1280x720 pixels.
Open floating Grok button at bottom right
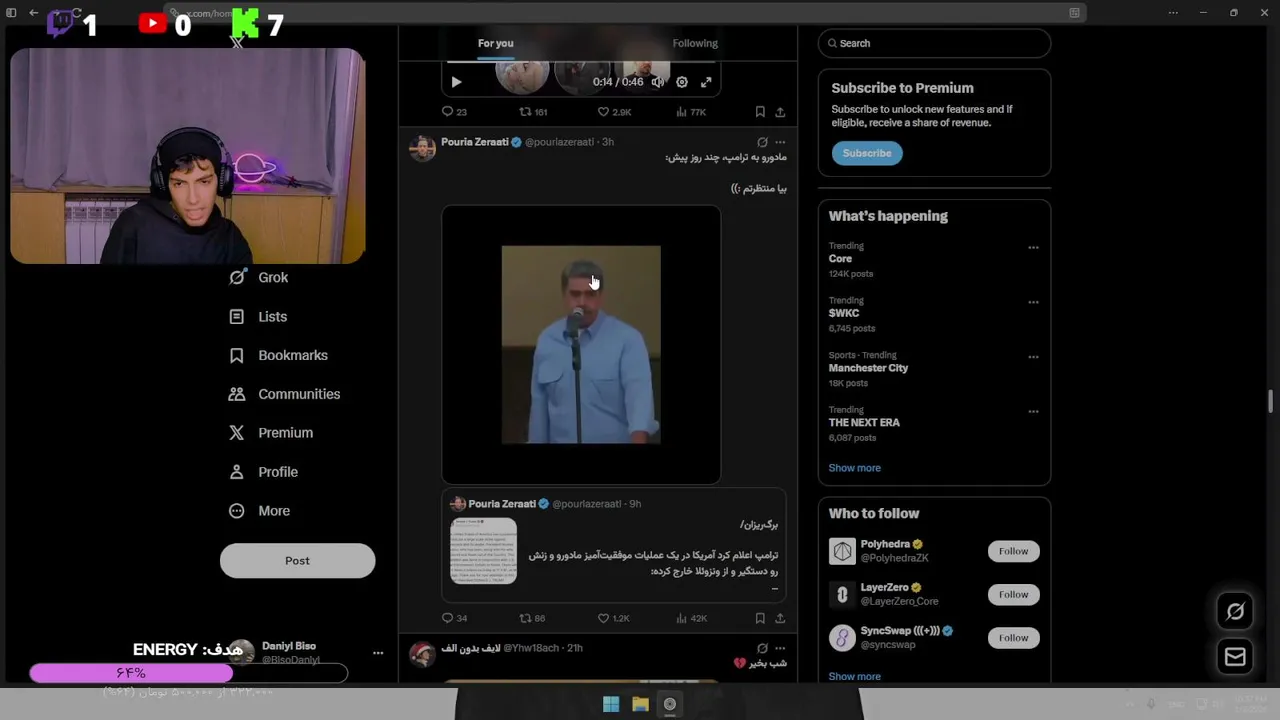tap(1235, 612)
